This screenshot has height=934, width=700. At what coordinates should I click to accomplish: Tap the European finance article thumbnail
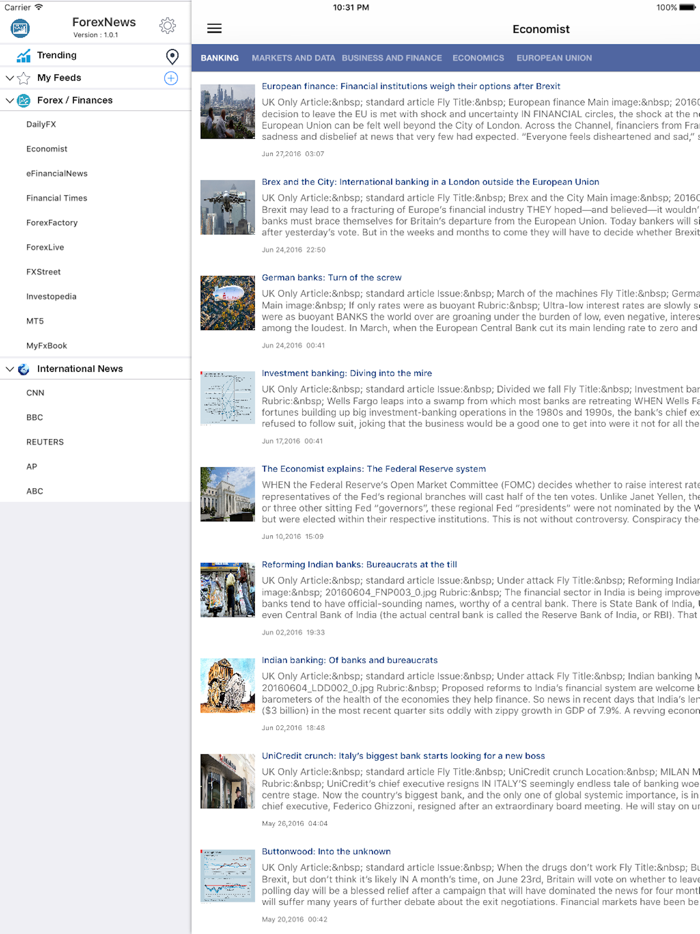pyautogui.click(x=228, y=111)
